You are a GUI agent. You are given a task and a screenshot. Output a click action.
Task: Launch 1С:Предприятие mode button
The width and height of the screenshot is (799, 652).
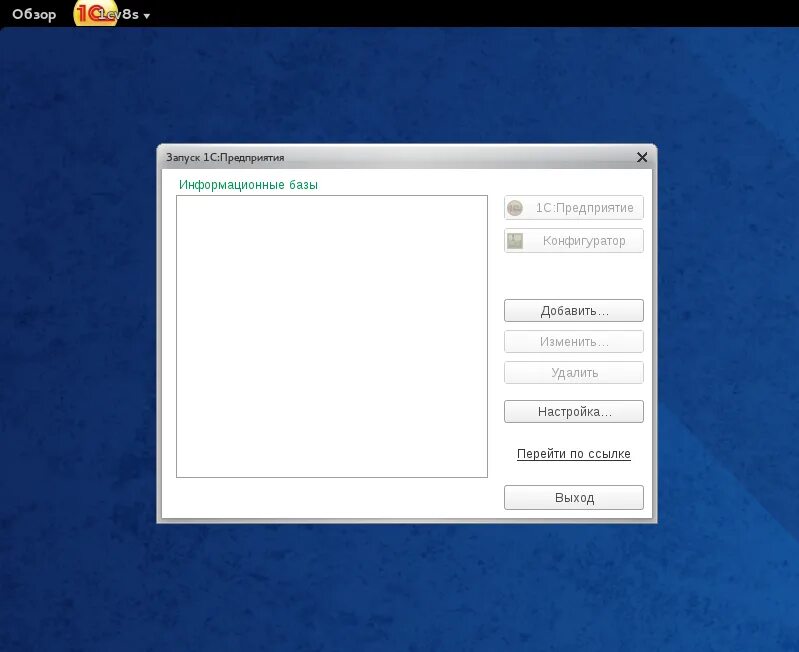point(574,208)
